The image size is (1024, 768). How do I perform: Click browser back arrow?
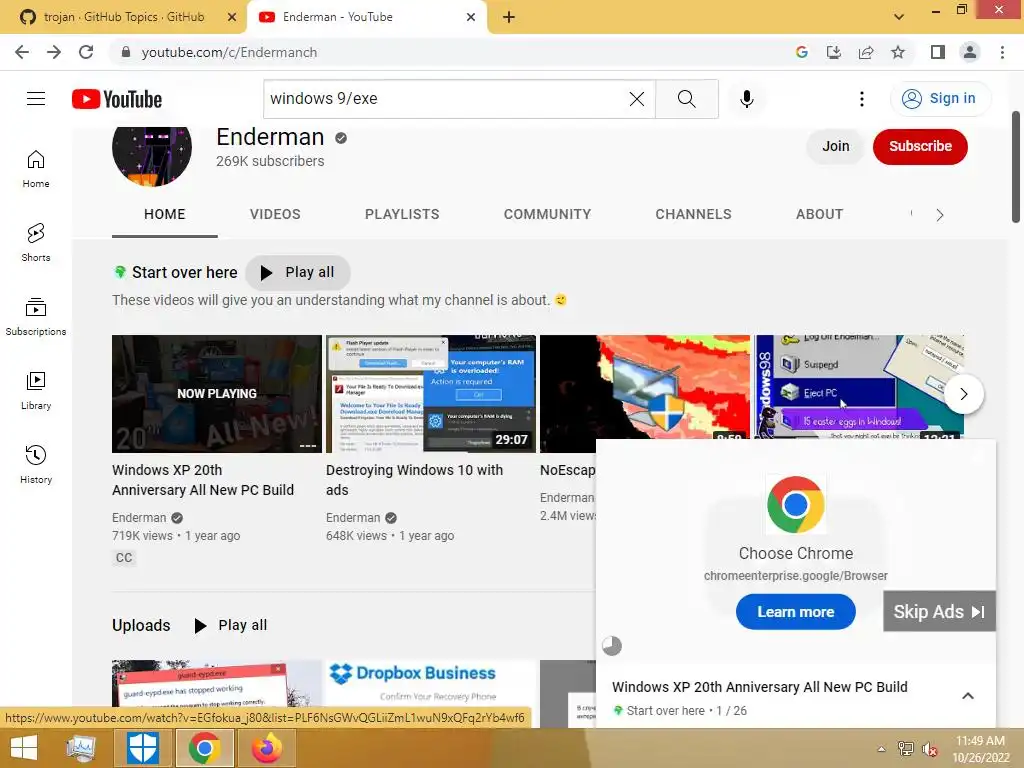(x=22, y=52)
